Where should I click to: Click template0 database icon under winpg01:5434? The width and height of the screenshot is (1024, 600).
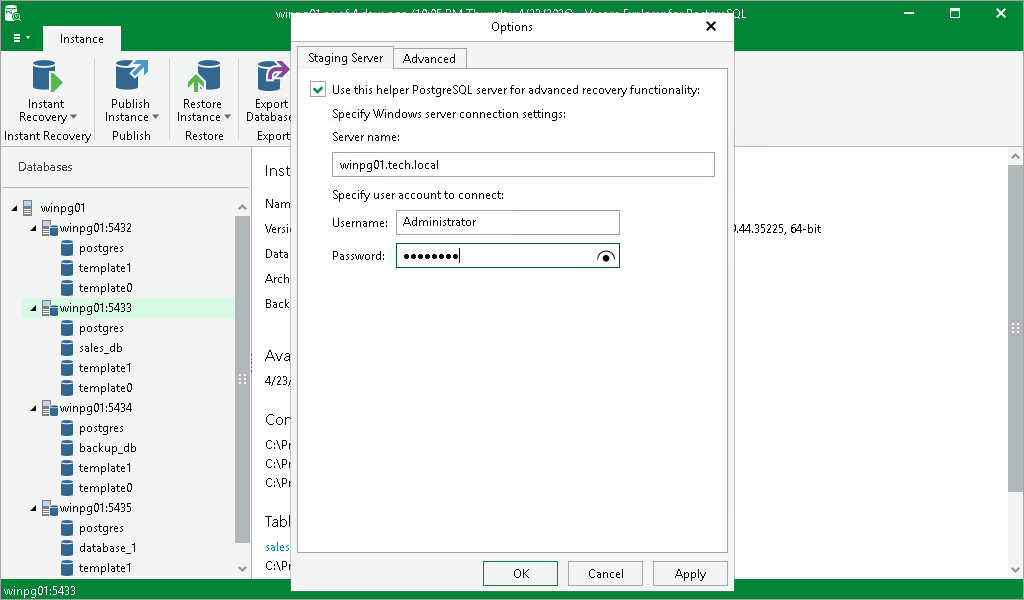point(67,488)
